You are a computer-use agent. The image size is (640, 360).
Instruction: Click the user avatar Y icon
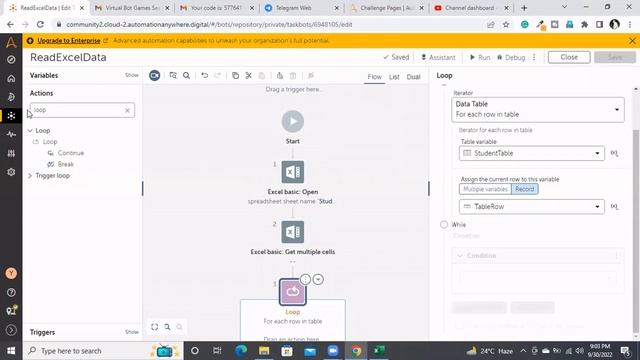[x=11, y=273]
